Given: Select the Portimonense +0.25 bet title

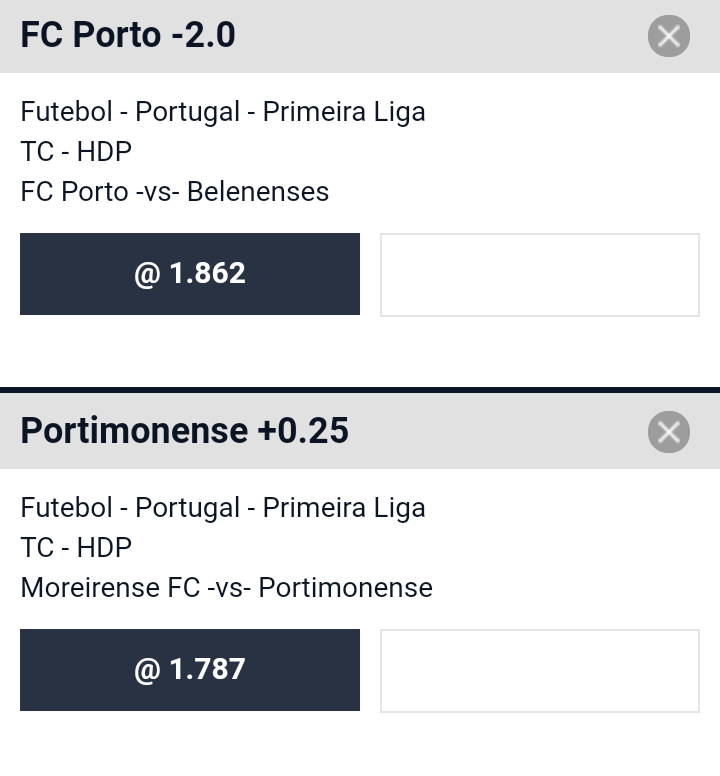Looking at the screenshot, I should [185, 431].
